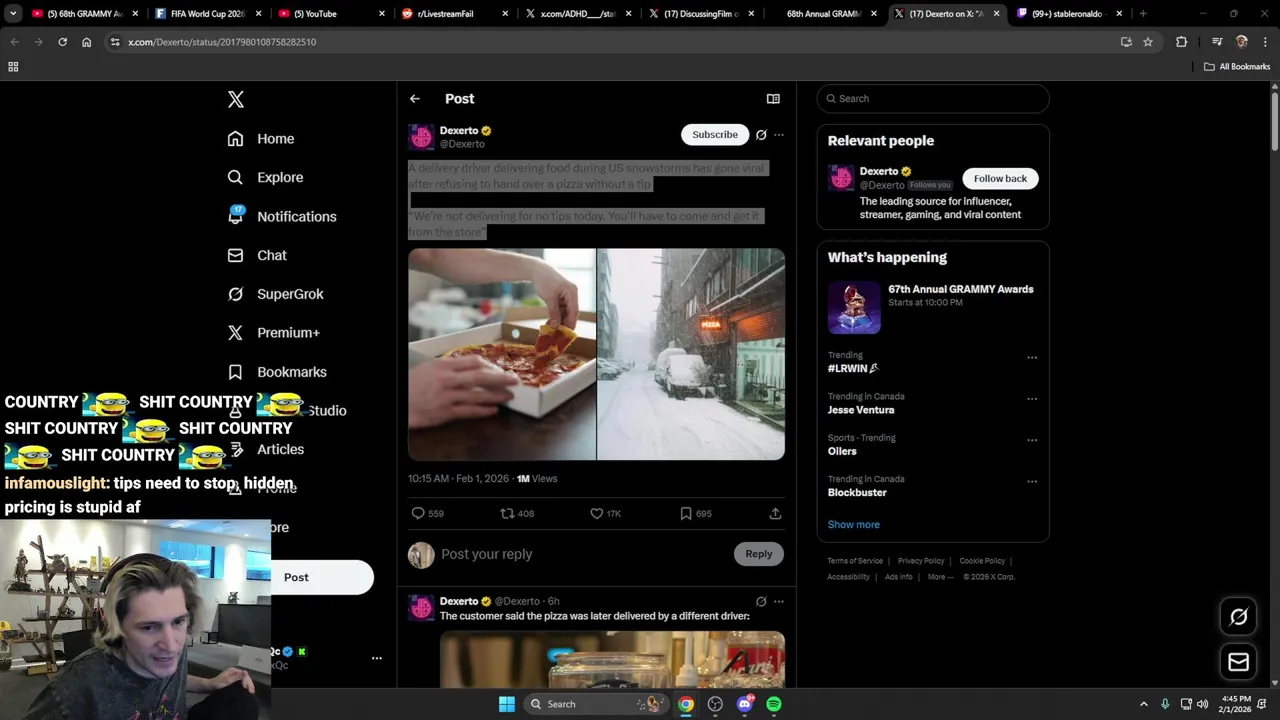Image resolution: width=1280 pixels, height=720 pixels.
Task: Open the Windows Start menu
Action: (506, 704)
